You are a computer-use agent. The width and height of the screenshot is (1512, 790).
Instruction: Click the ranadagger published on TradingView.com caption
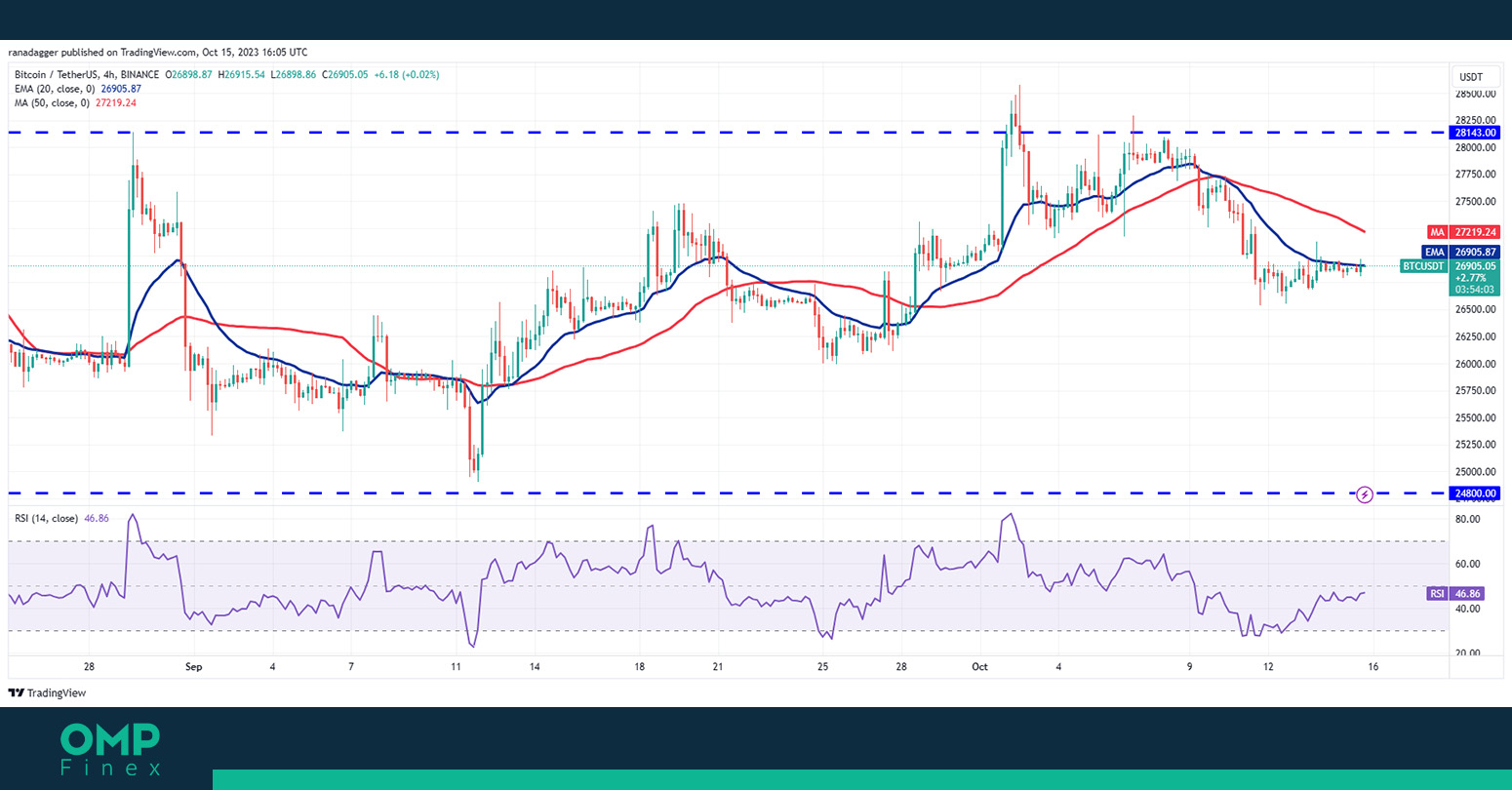tap(156, 53)
